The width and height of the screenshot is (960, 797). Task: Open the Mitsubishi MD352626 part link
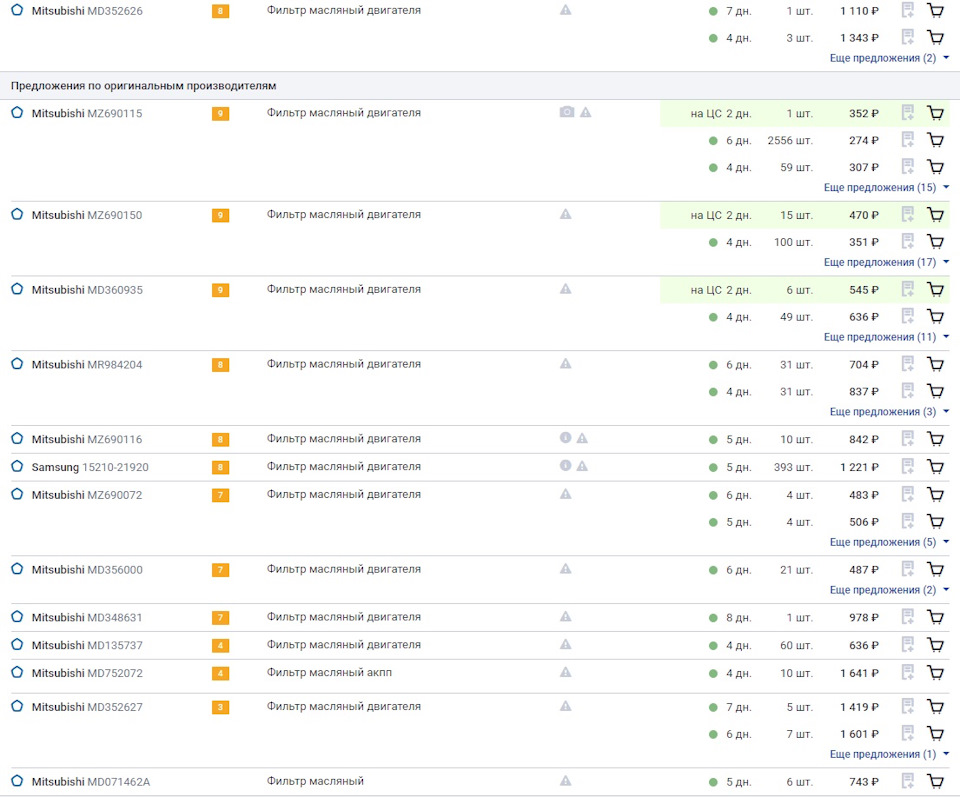coord(87,11)
